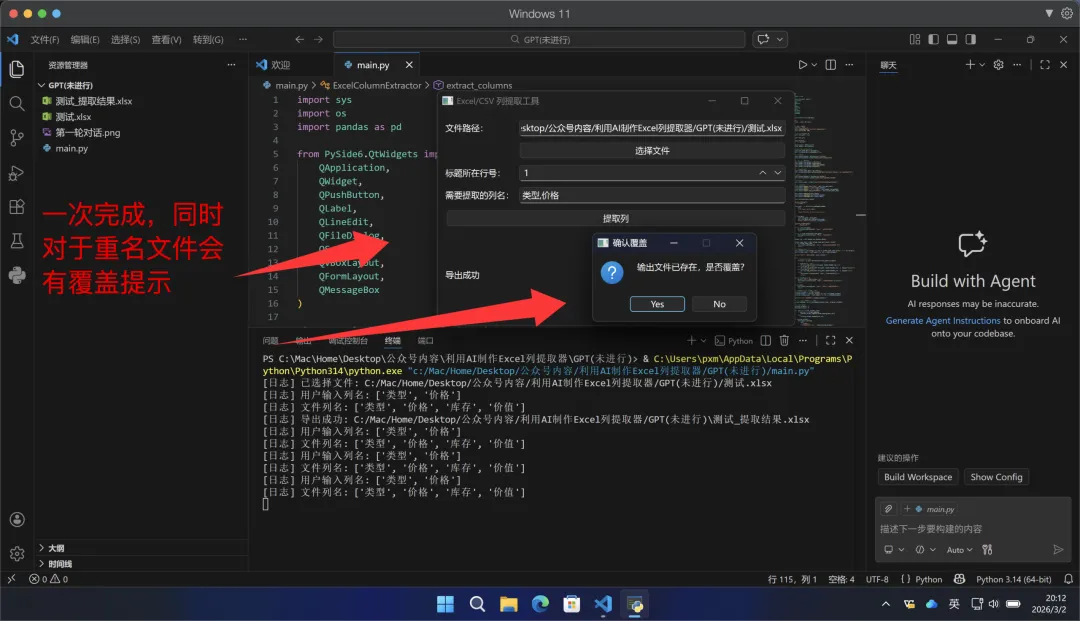Click the 提取列 button
This screenshot has width=1080, height=621.
[615, 218]
